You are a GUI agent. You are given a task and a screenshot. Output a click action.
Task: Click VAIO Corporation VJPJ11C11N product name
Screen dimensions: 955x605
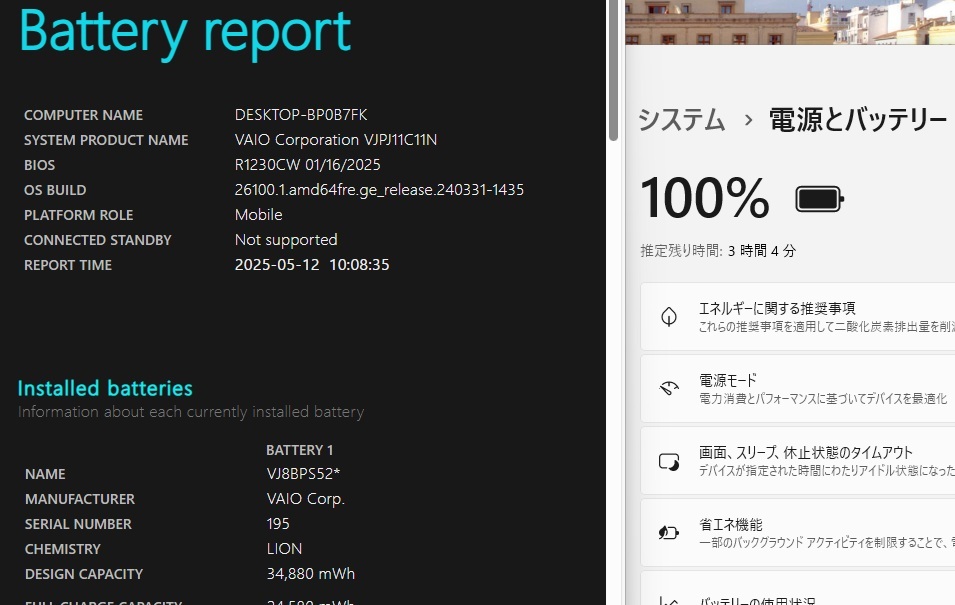[x=336, y=140]
